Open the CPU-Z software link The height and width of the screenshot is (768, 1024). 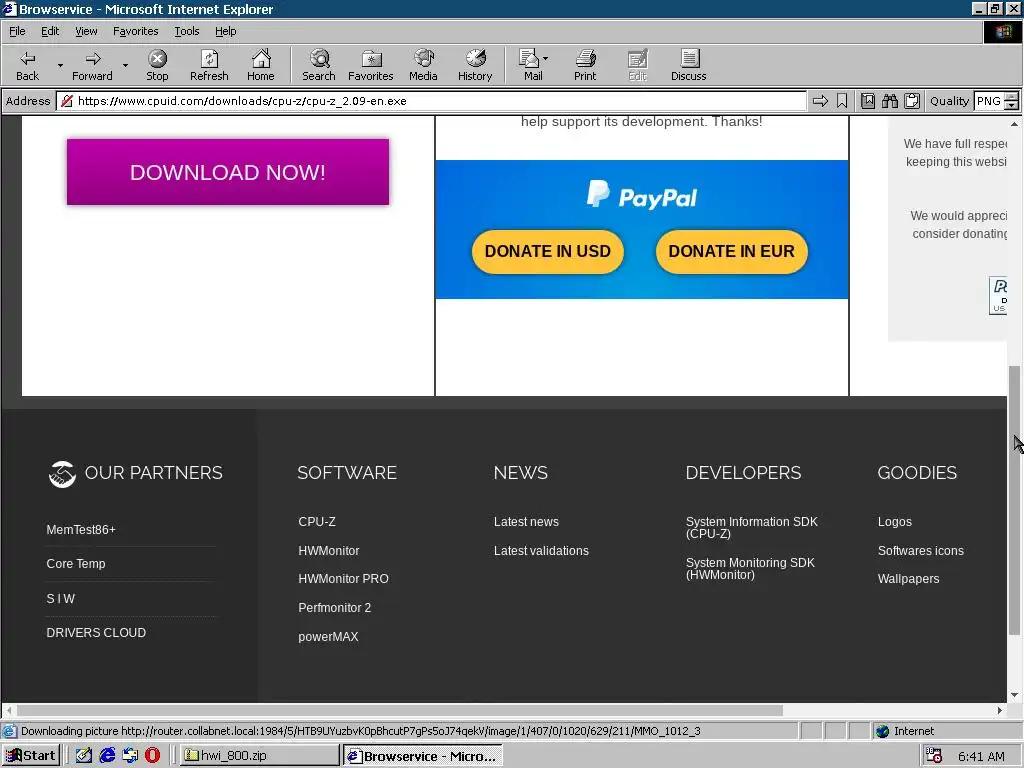pyautogui.click(x=317, y=522)
